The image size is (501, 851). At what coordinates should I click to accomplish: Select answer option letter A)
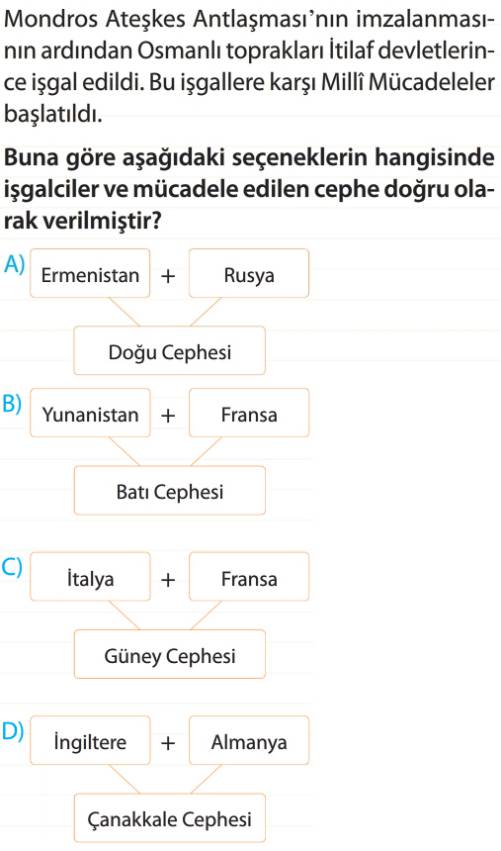coord(14,263)
